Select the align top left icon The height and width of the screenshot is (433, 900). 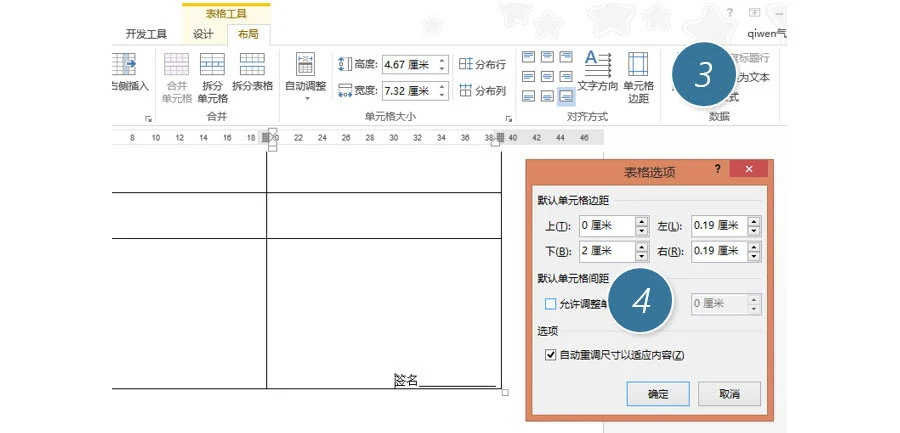pyautogui.click(x=529, y=57)
